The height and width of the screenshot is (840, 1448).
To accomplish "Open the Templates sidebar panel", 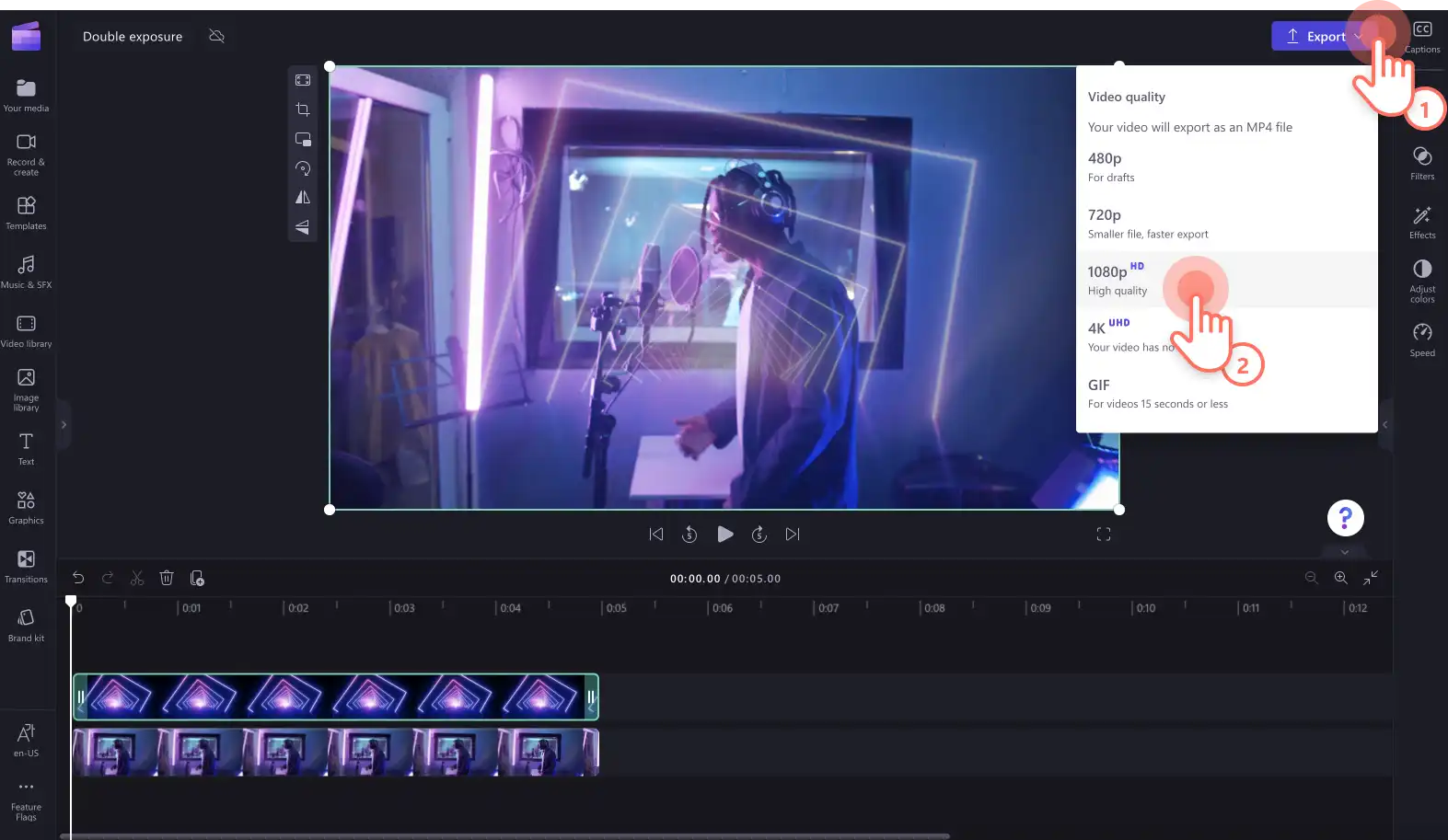I will point(26,213).
